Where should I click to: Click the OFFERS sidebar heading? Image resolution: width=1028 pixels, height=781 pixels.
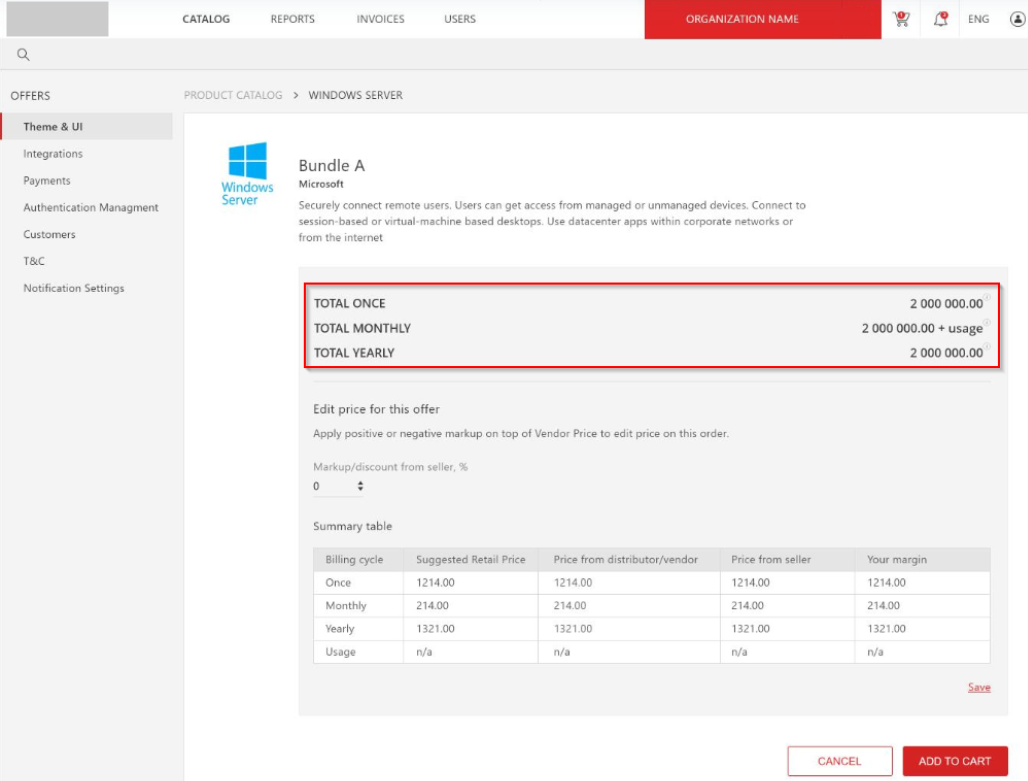click(30, 96)
